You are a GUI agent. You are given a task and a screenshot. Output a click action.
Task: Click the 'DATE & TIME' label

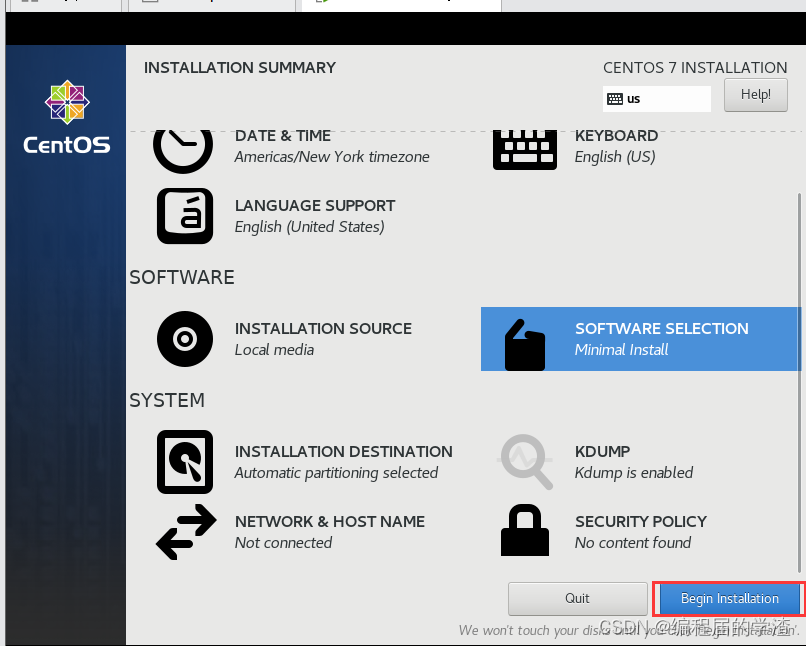click(283, 136)
